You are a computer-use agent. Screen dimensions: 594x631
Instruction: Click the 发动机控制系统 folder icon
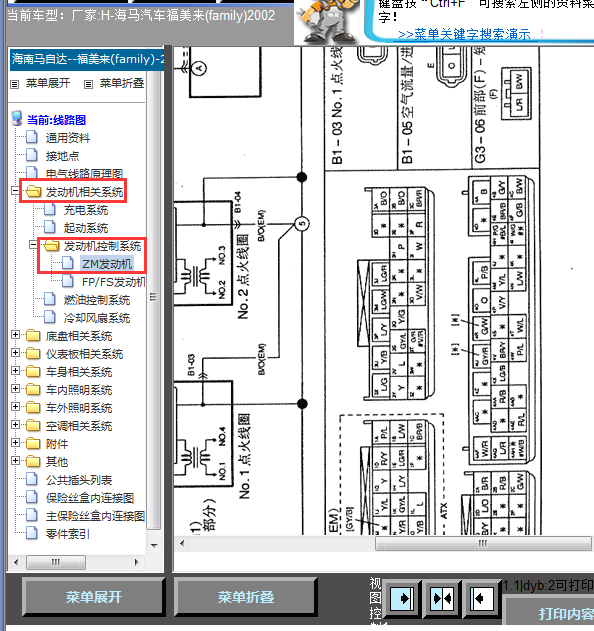pos(52,245)
